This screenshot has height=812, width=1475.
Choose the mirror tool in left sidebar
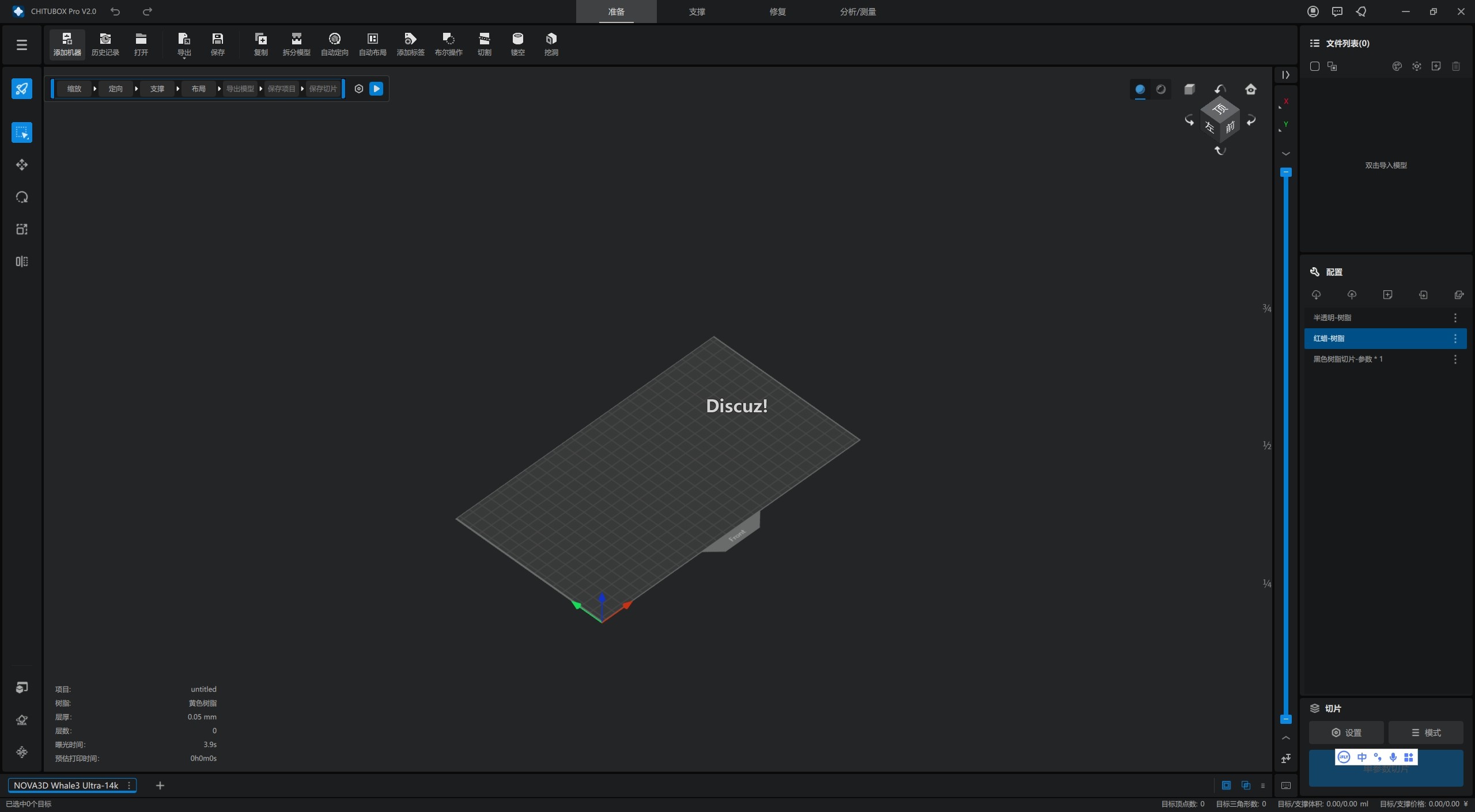tap(22, 261)
